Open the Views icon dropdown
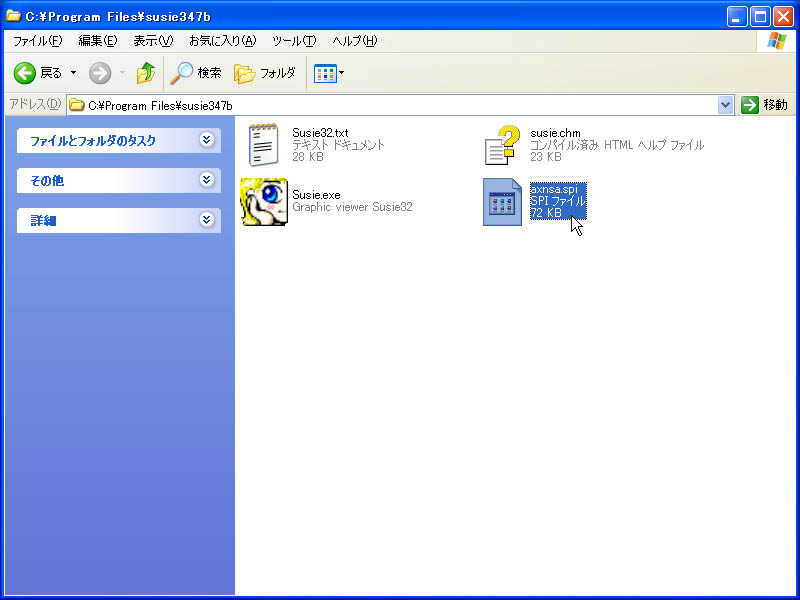800x600 pixels. click(329, 73)
